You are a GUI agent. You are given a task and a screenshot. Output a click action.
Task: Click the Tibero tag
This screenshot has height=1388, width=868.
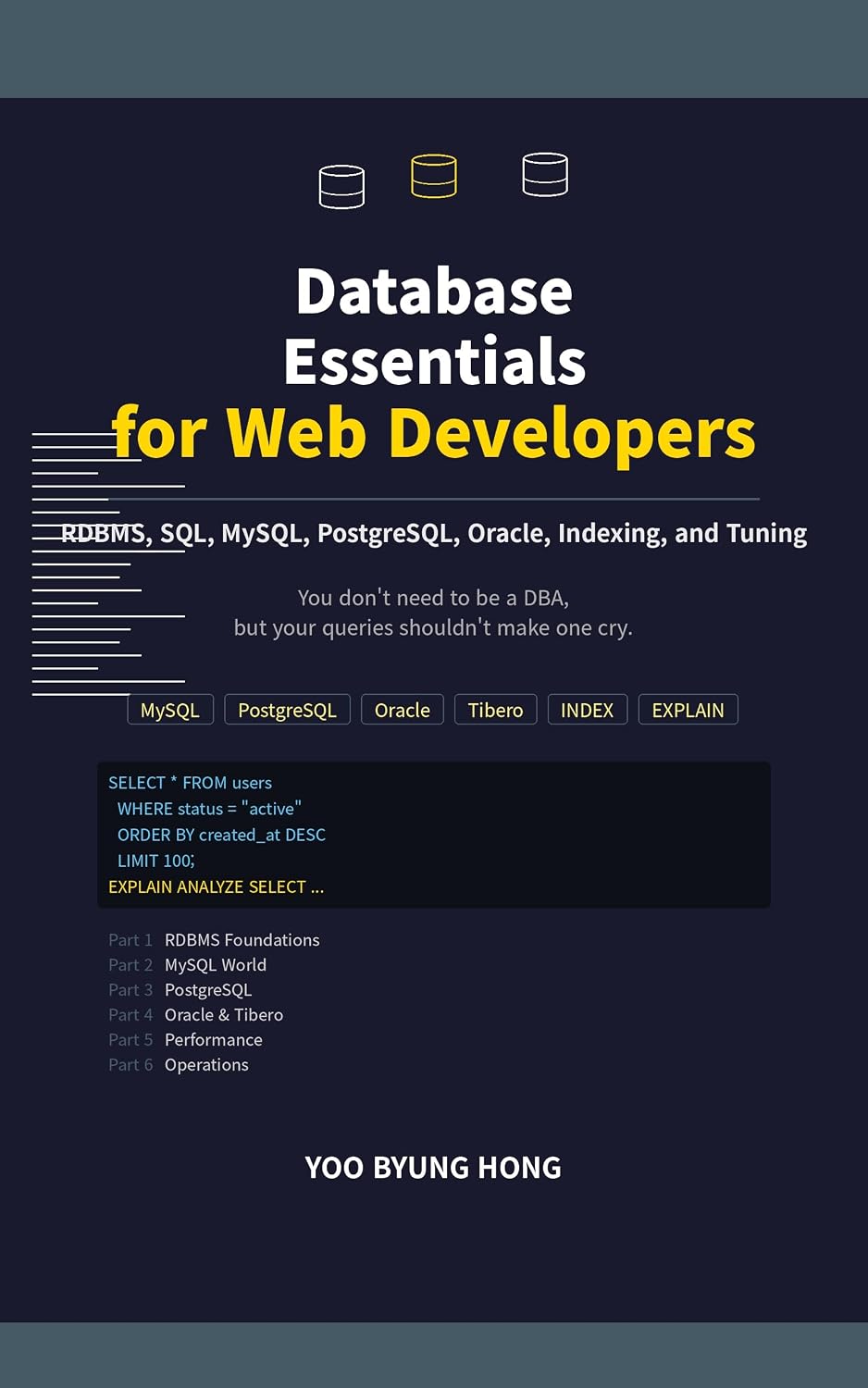(495, 710)
